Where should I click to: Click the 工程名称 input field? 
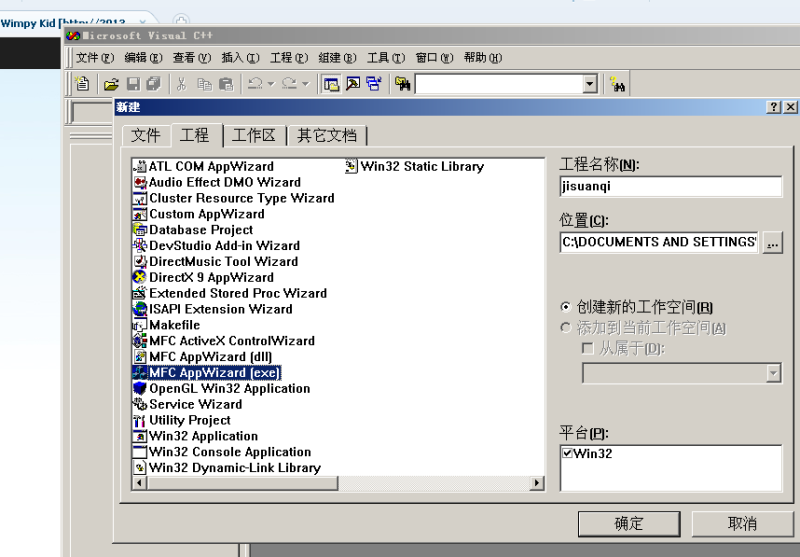point(670,186)
